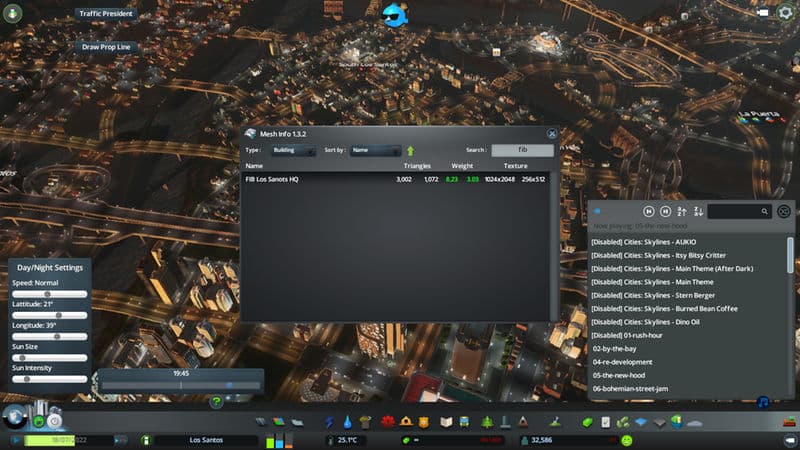Click the green sort direction arrow
800x450 pixels.
tap(410, 150)
